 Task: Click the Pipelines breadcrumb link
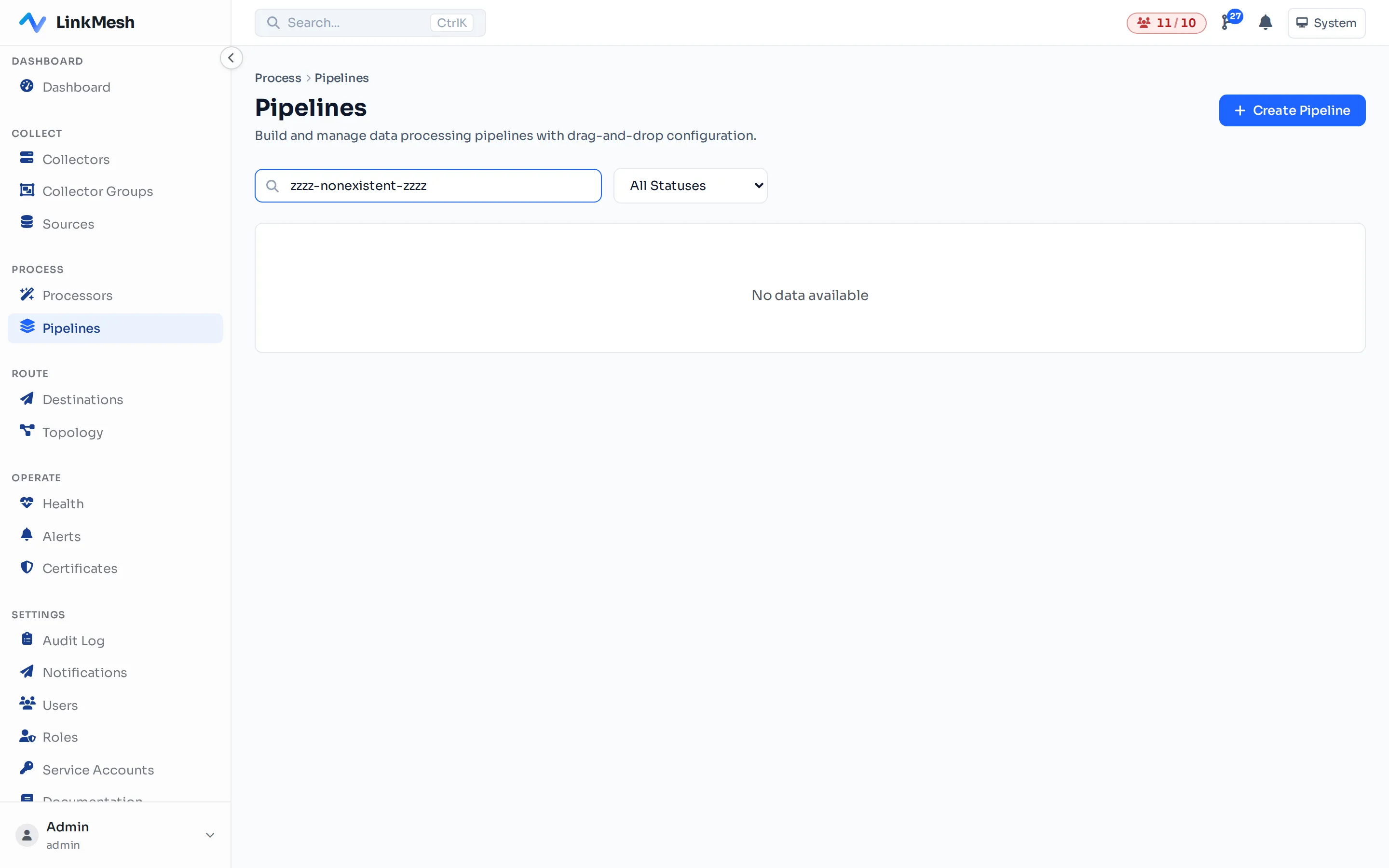click(x=341, y=78)
